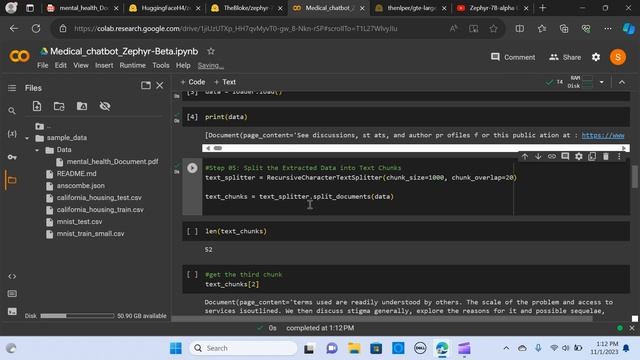This screenshot has height=360, width=640.
Task: Add comment to selected cell
Action: pos(565,156)
